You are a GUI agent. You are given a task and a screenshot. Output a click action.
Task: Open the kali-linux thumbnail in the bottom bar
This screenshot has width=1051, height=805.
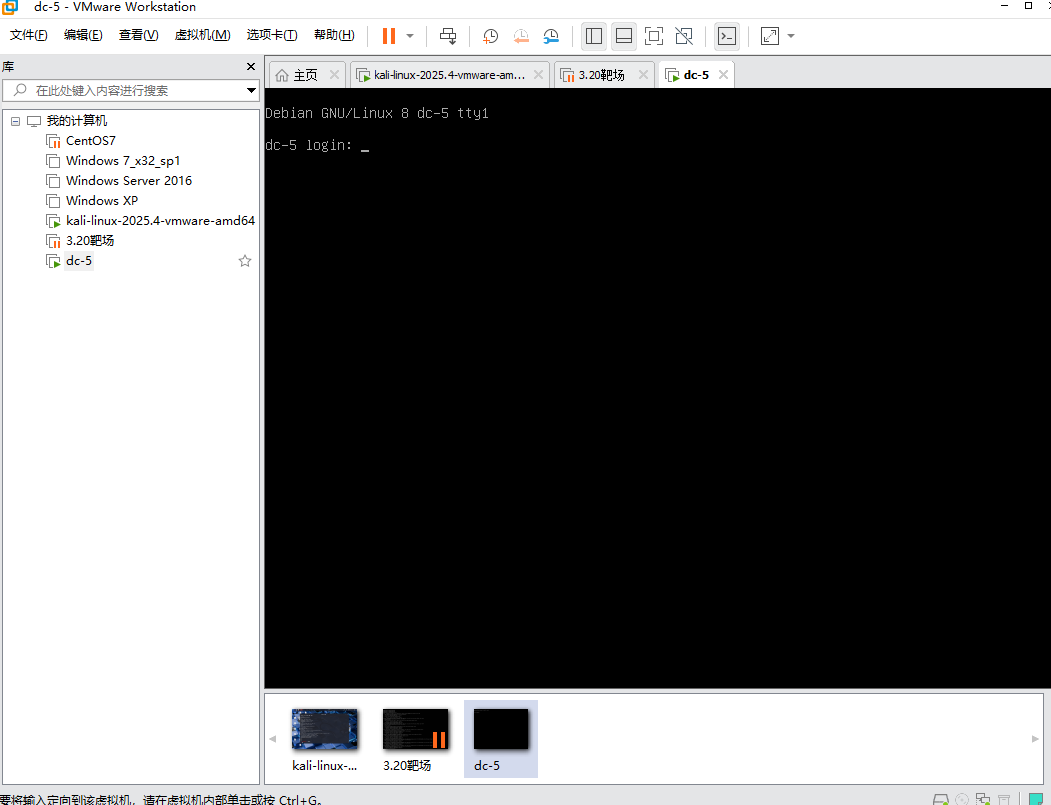point(324,739)
